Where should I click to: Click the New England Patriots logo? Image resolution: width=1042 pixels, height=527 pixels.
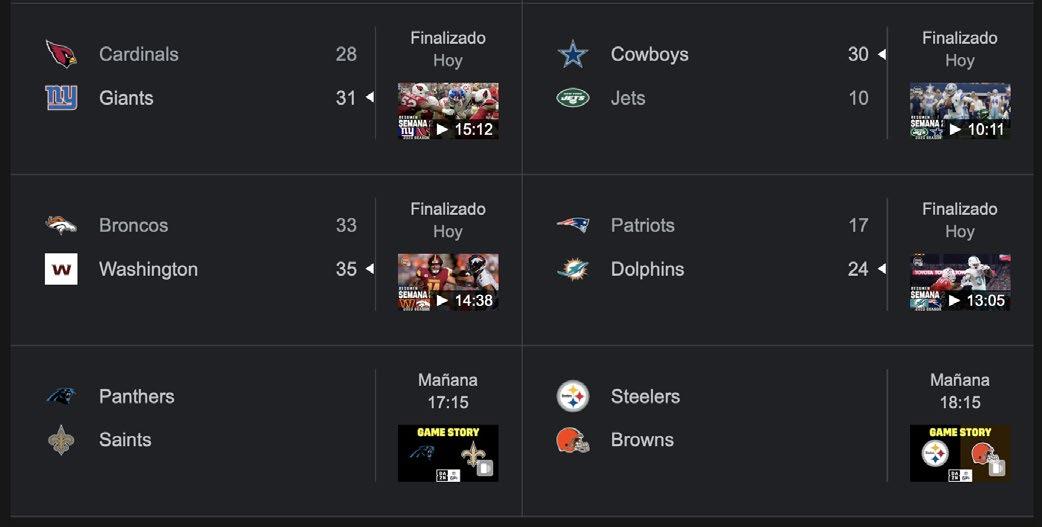[x=573, y=225]
